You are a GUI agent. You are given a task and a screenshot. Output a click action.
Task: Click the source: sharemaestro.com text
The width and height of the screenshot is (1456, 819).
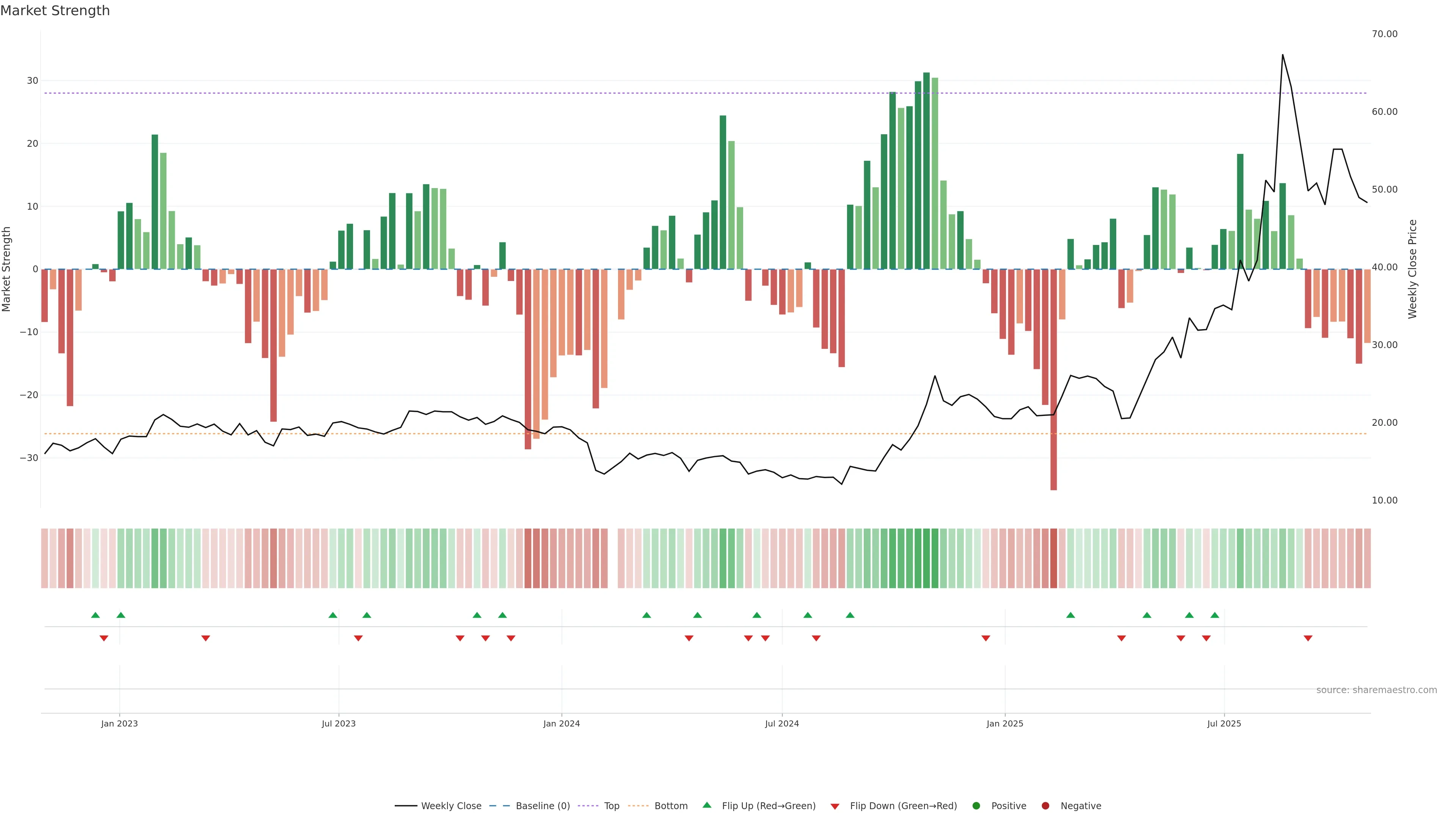(x=1376, y=690)
